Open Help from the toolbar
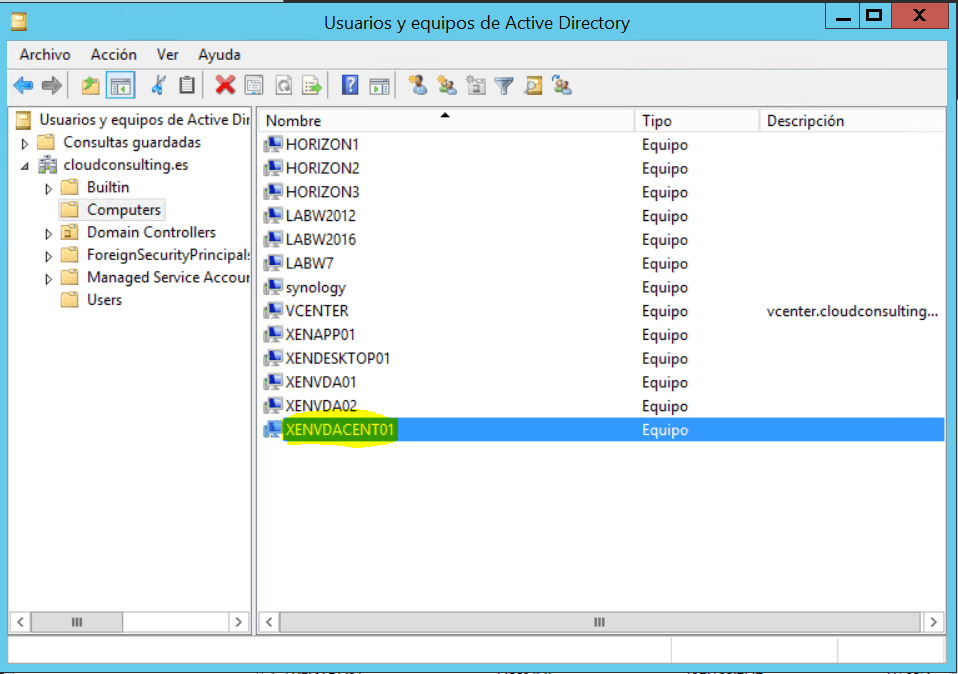Viewport: 958px width, 674px height. 349,85
